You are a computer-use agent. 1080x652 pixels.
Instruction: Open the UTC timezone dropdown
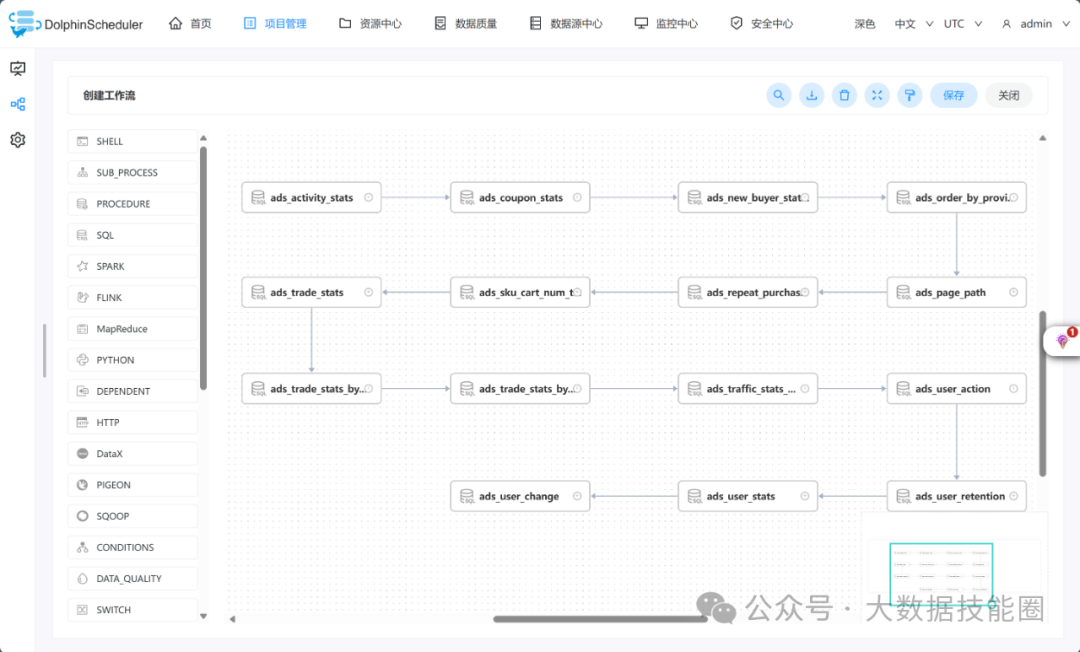963,24
